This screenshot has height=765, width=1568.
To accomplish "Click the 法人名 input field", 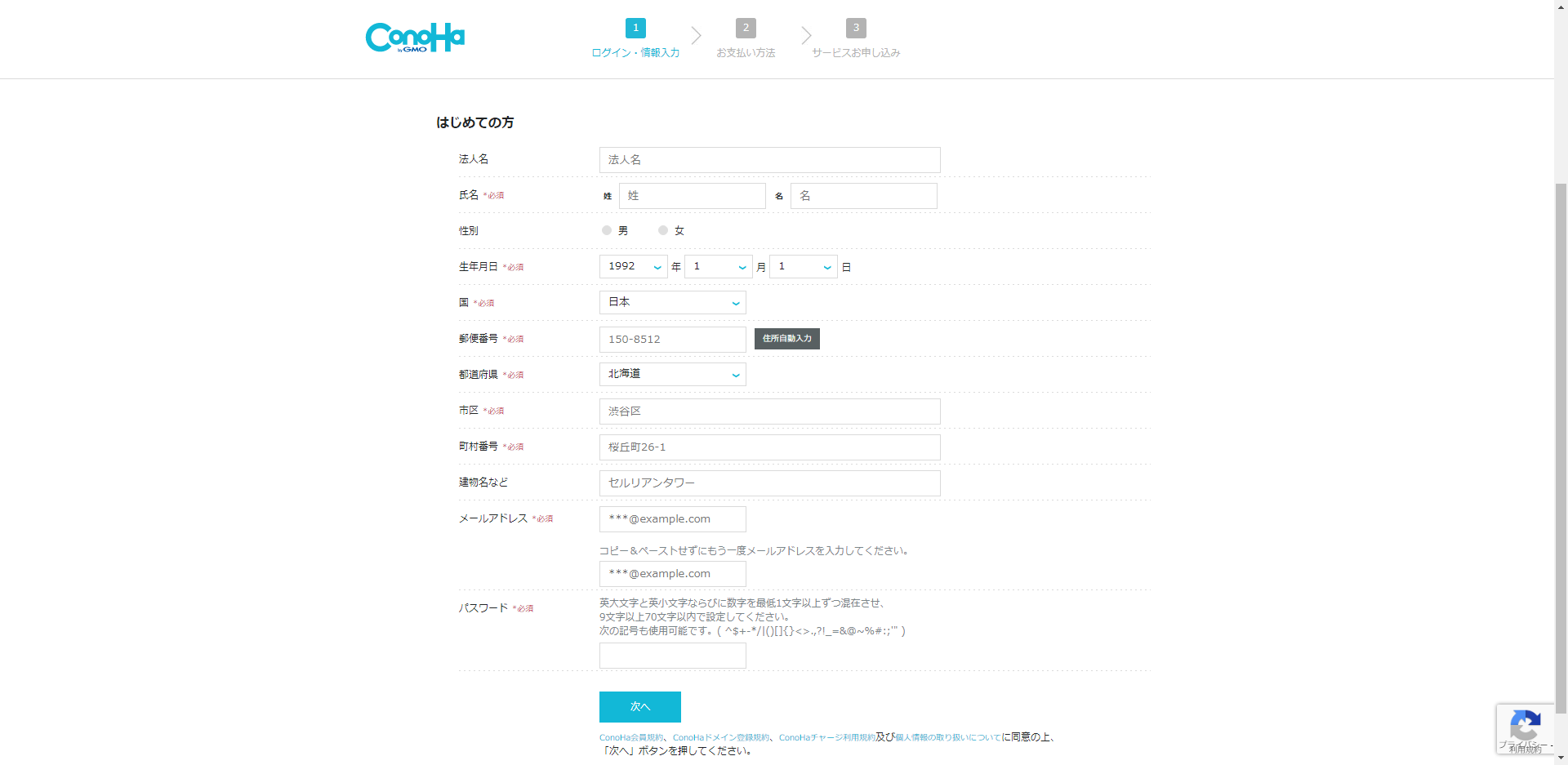I will 770,160.
